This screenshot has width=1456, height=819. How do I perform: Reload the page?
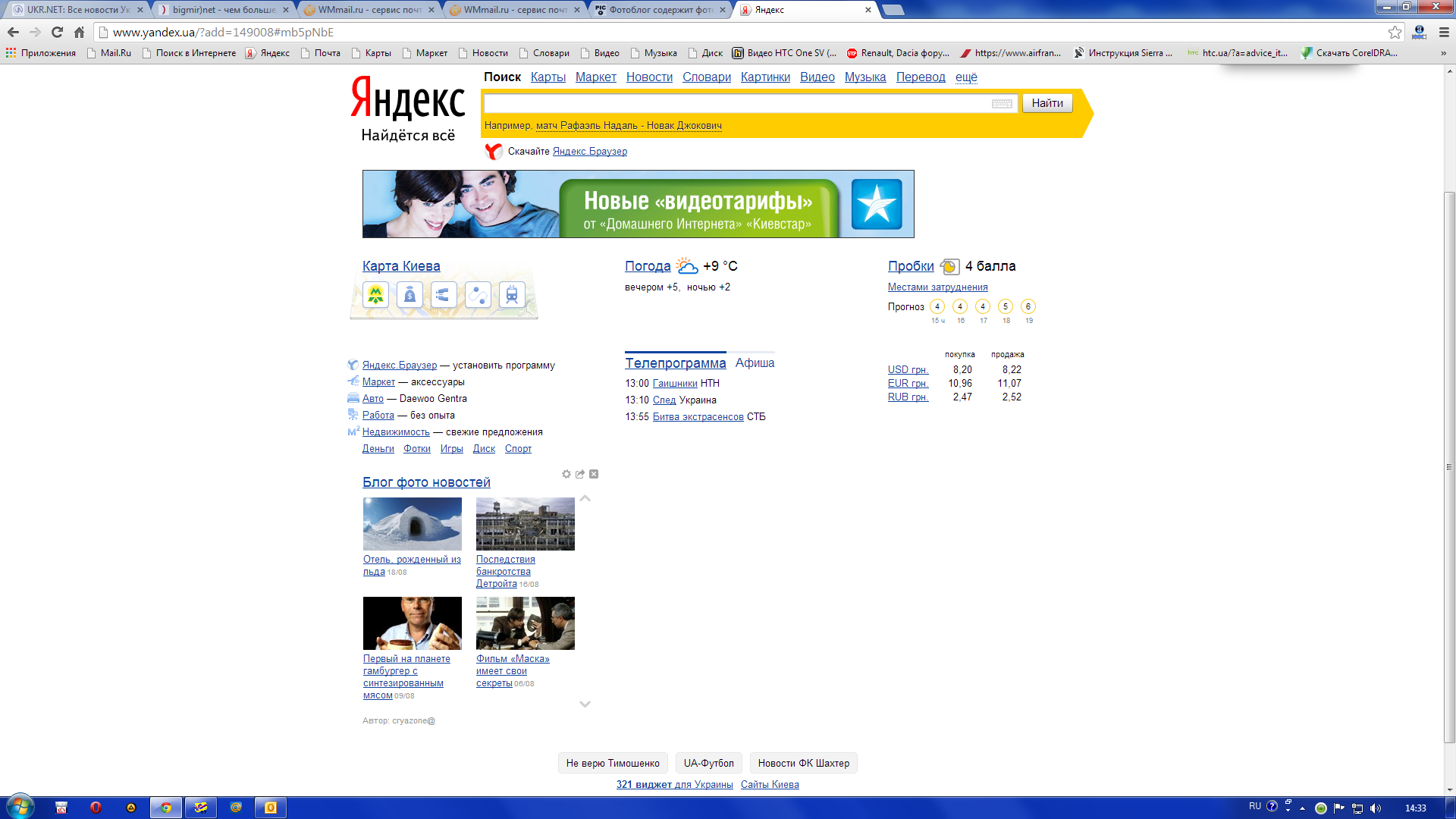click(57, 32)
